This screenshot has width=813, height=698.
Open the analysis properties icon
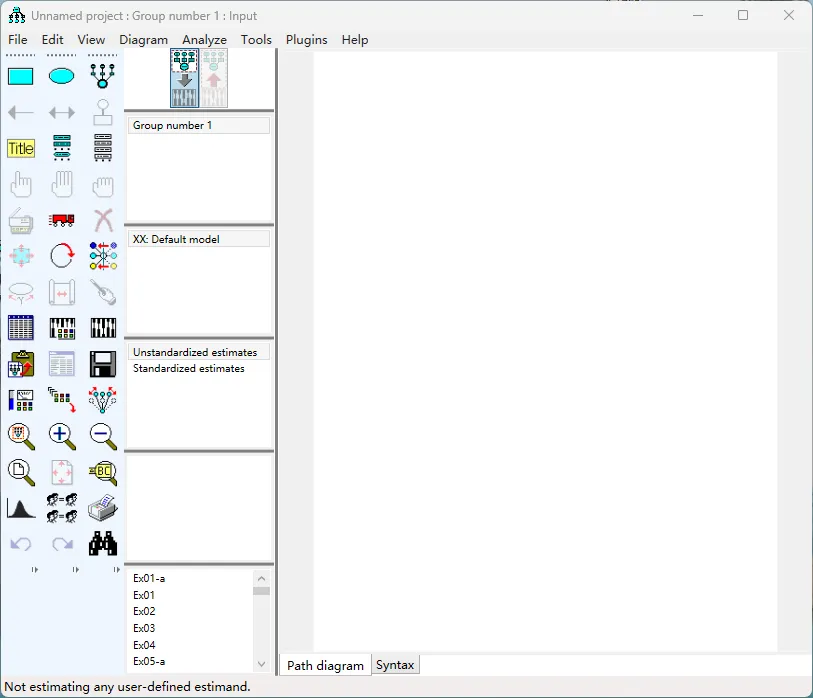point(62,328)
